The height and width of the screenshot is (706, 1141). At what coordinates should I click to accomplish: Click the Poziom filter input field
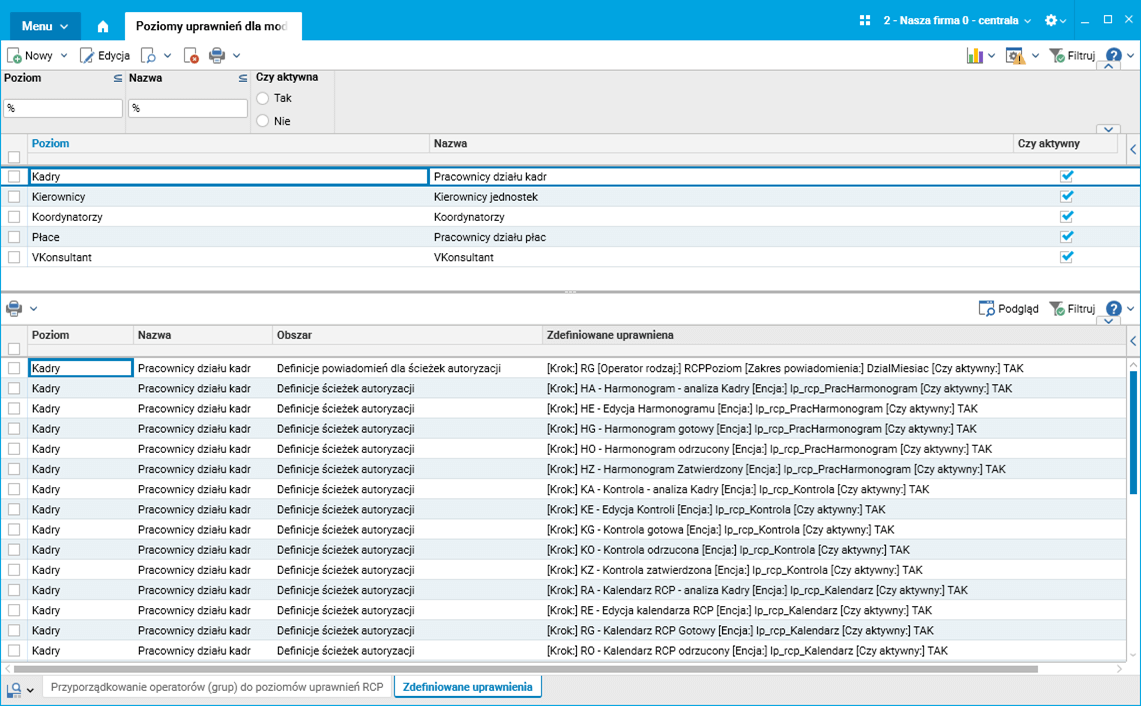tap(63, 108)
